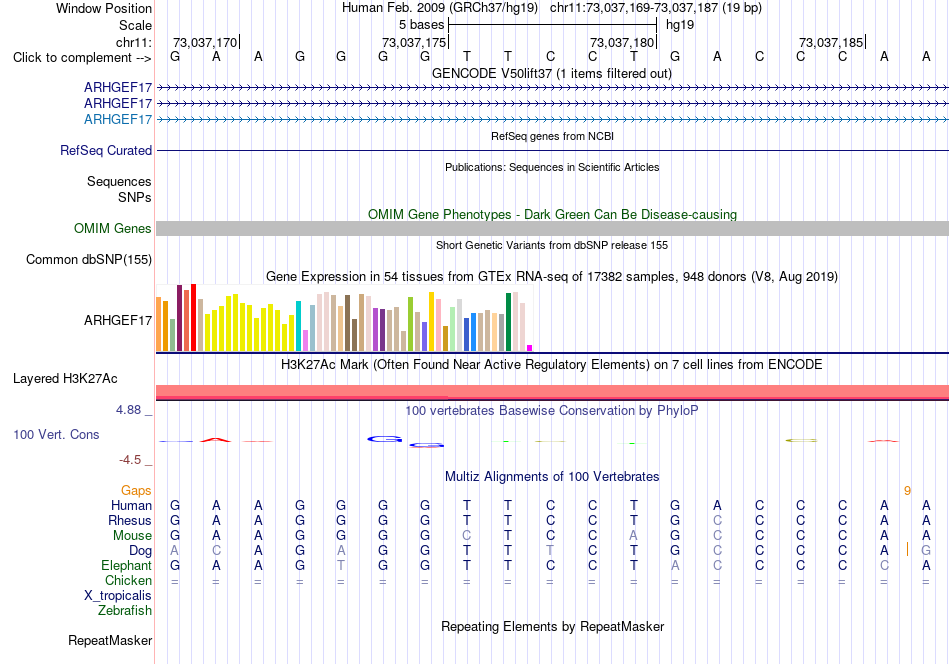Open the 100 Vert. Cons track label
The width and height of the screenshot is (950, 664).
click(x=56, y=434)
